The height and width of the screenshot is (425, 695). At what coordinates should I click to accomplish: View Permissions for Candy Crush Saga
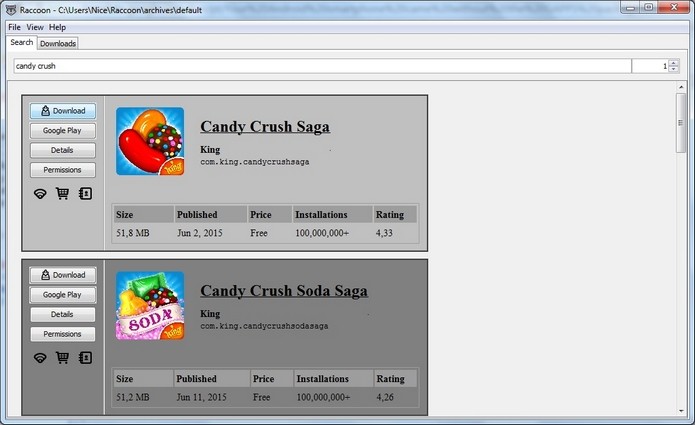[x=62, y=170]
